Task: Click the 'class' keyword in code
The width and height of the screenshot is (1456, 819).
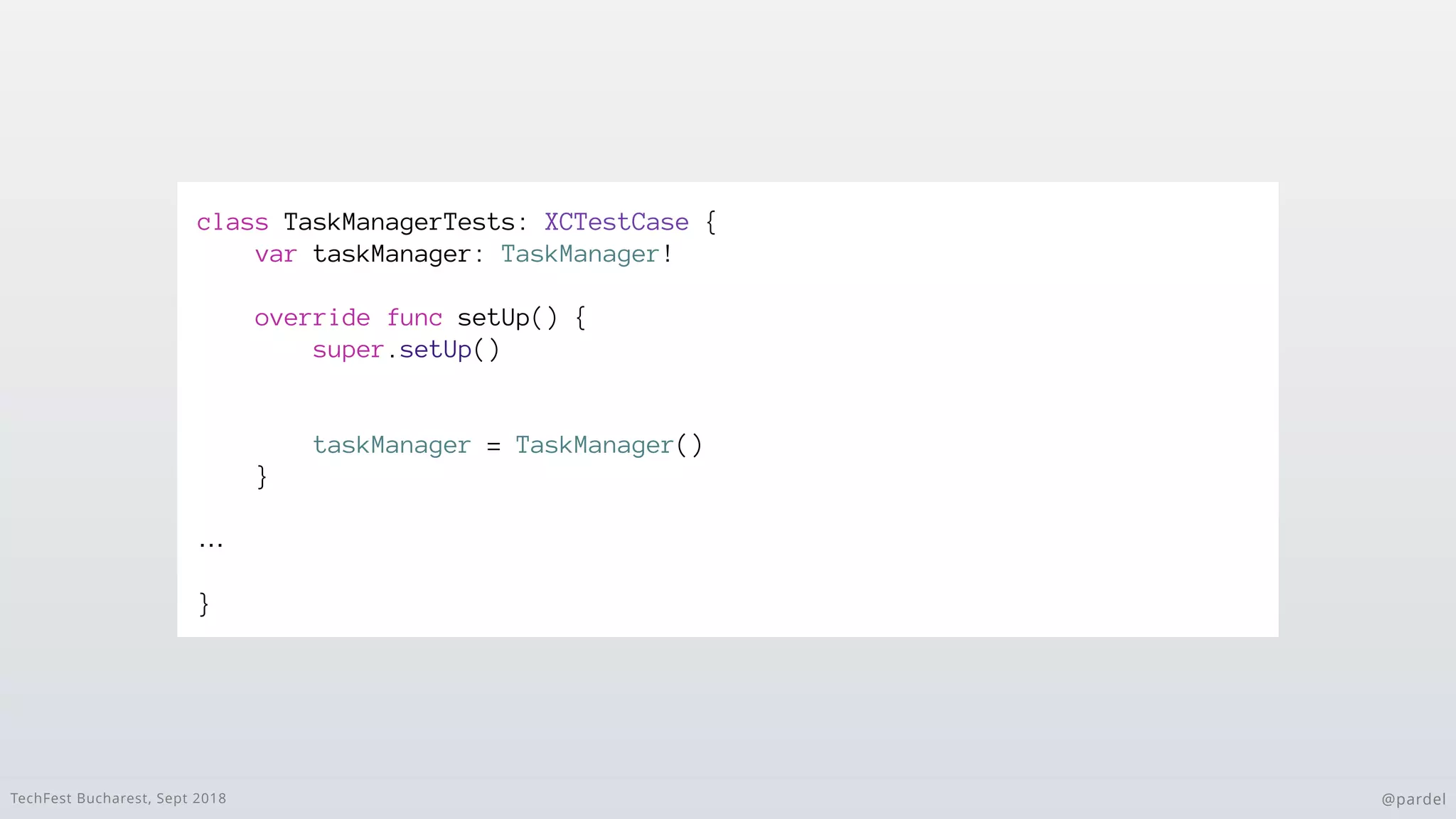Action: pyautogui.click(x=232, y=223)
